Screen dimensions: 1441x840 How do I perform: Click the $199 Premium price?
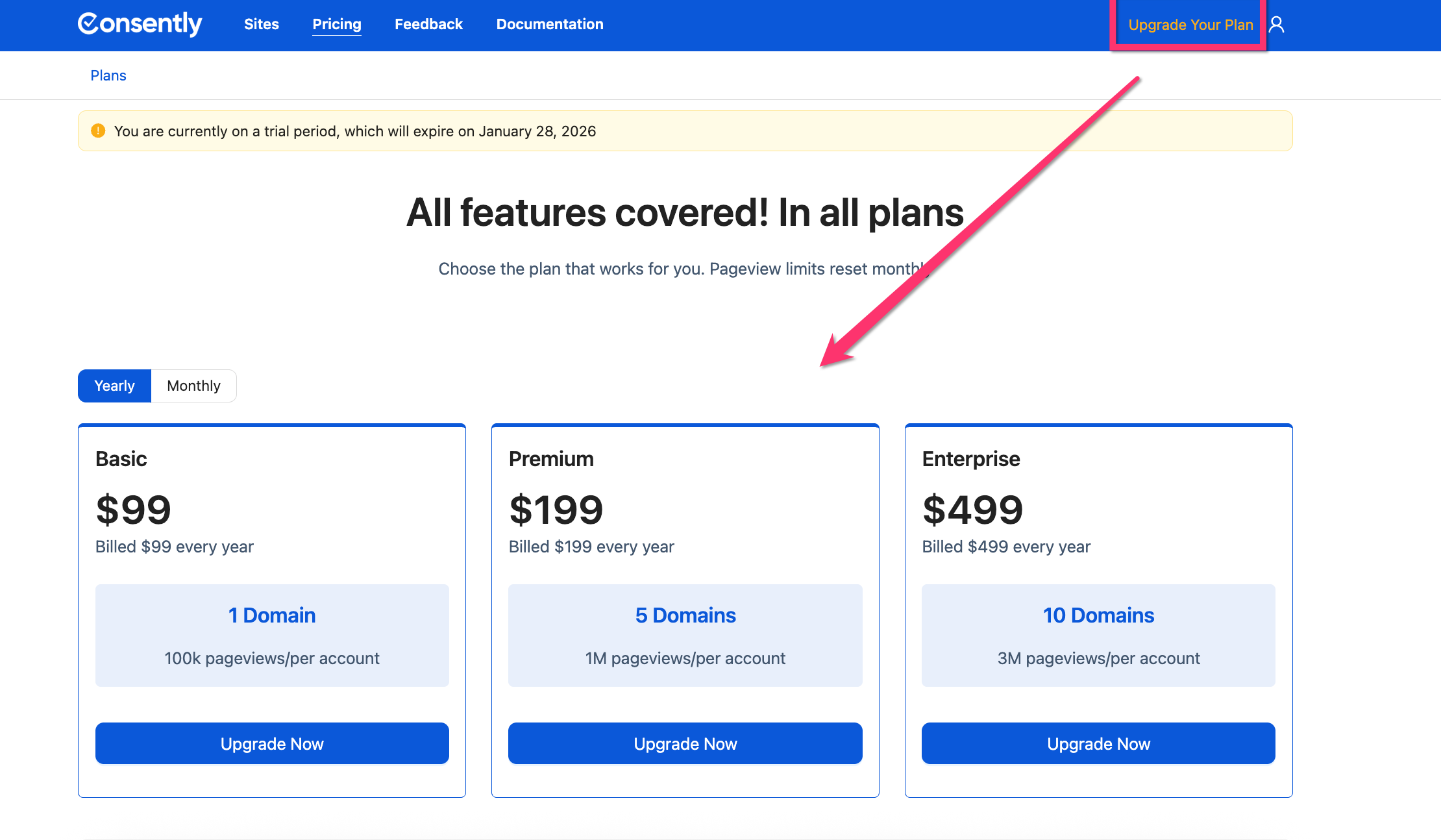pyautogui.click(x=556, y=510)
